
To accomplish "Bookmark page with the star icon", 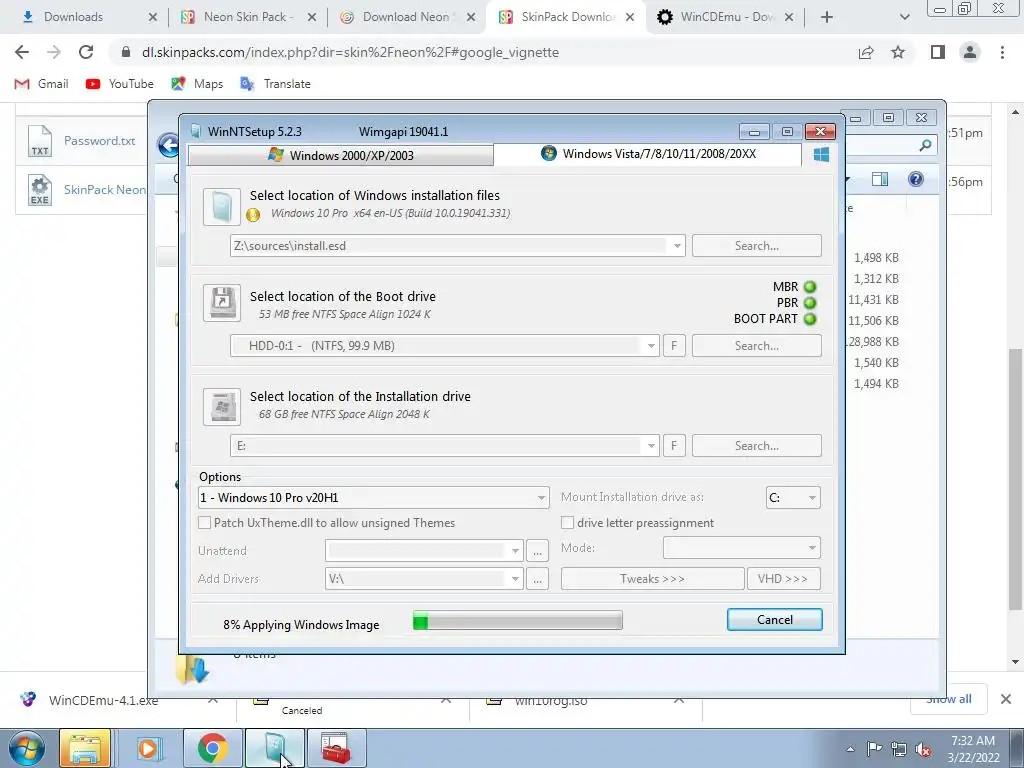I will pos(898,52).
